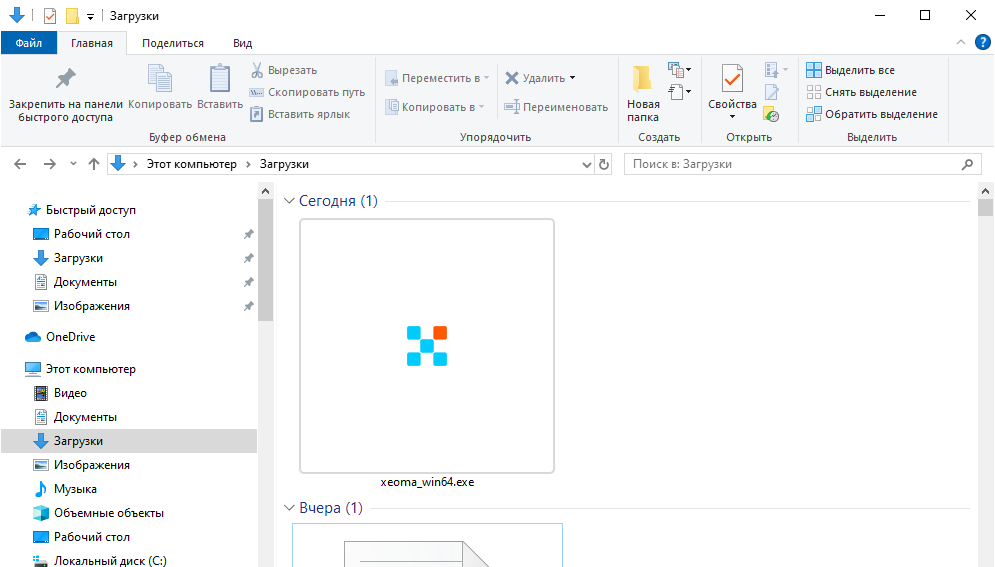Image resolution: width=995 pixels, height=567 pixels.
Task: Click the Help question mark icon
Action: (984, 43)
